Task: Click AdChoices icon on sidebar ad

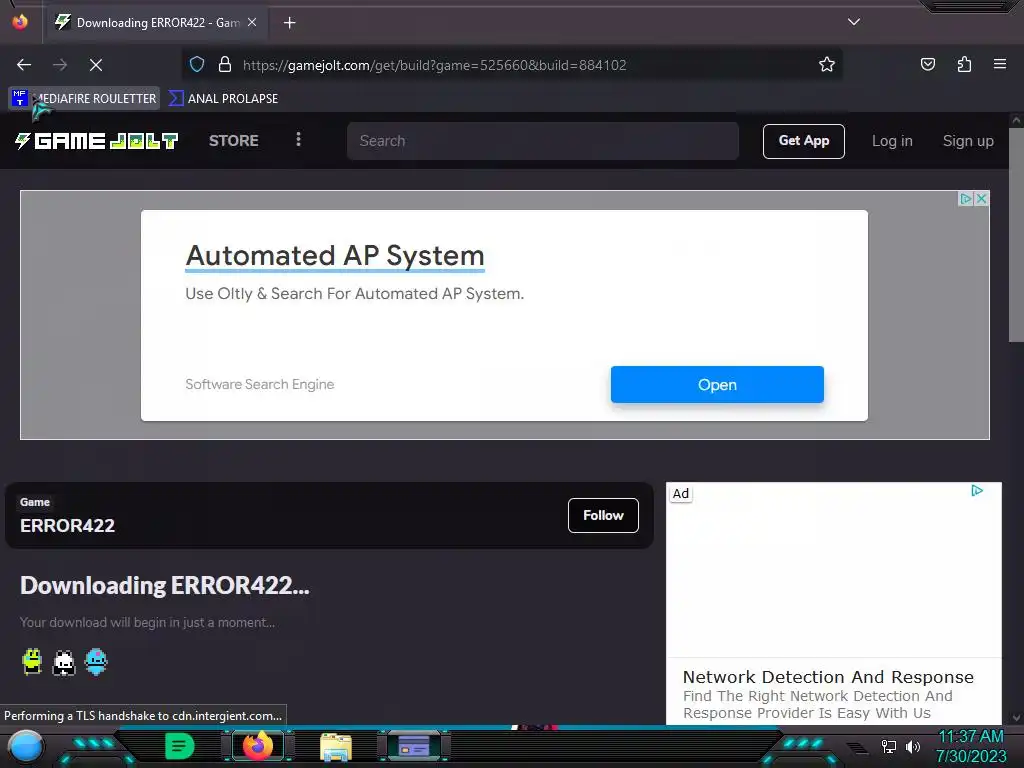Action: tap(977, 490)
